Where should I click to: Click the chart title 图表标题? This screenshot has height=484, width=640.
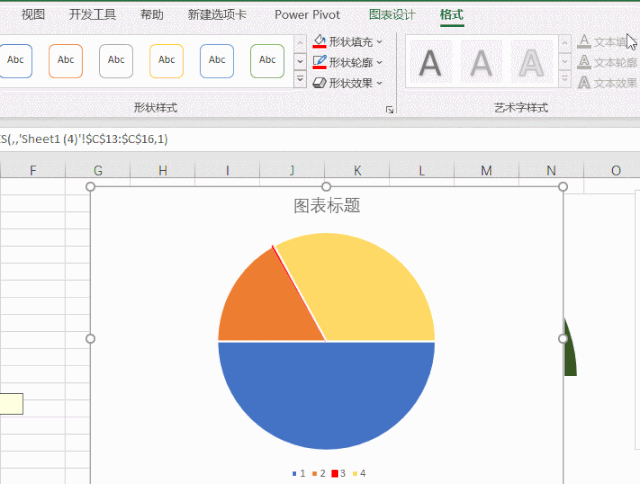click(327, 206)
